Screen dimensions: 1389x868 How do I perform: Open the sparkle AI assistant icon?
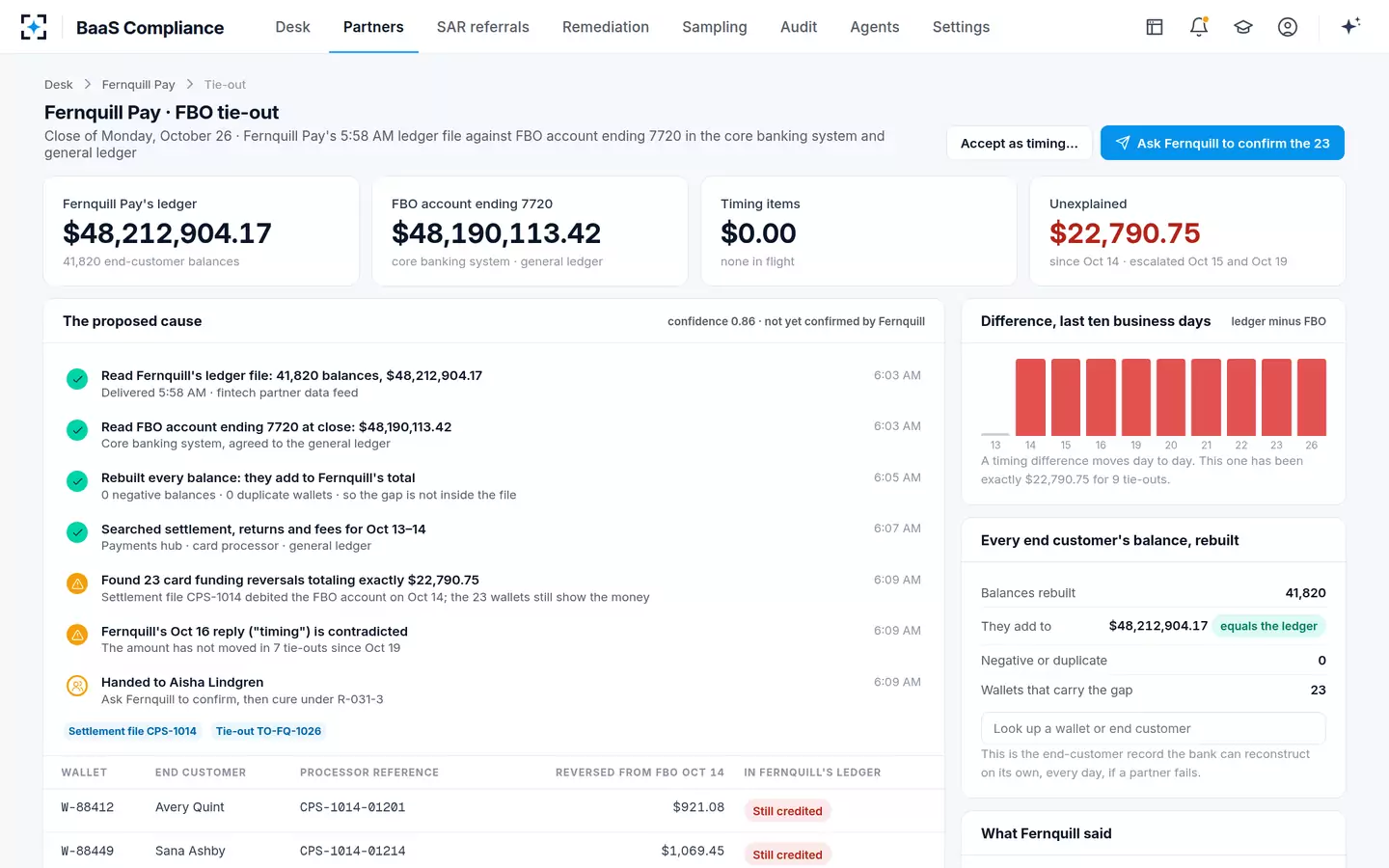(1350, 26)
